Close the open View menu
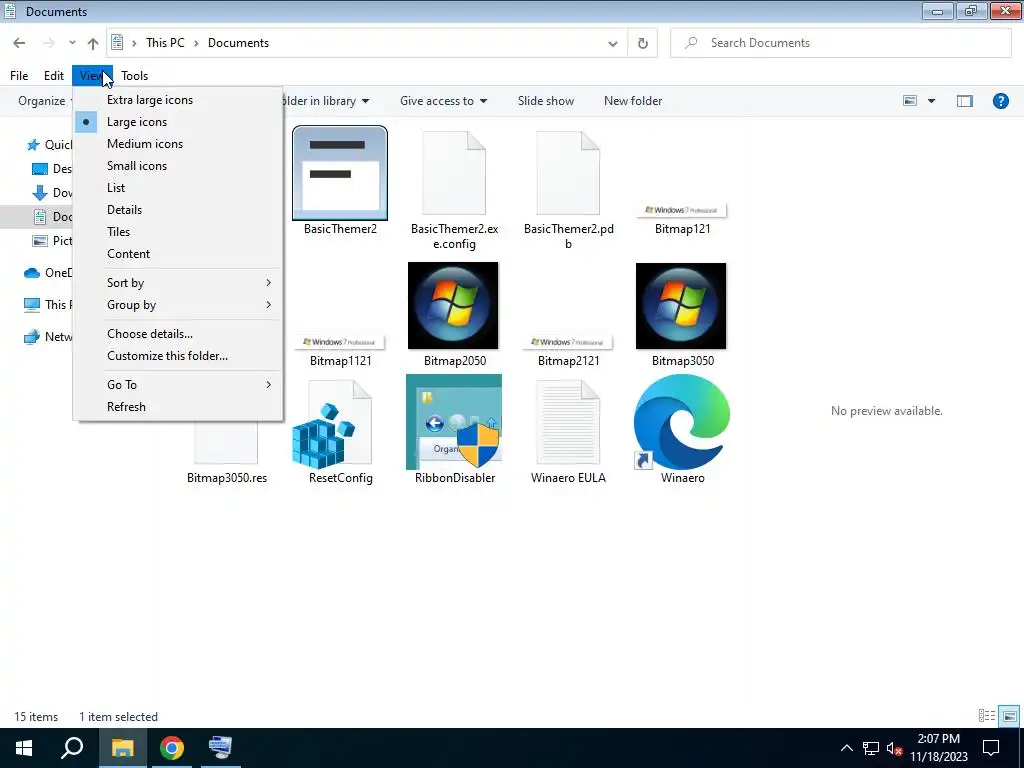The width and height of the screenshot is (1024, 768). coord(92,76)
